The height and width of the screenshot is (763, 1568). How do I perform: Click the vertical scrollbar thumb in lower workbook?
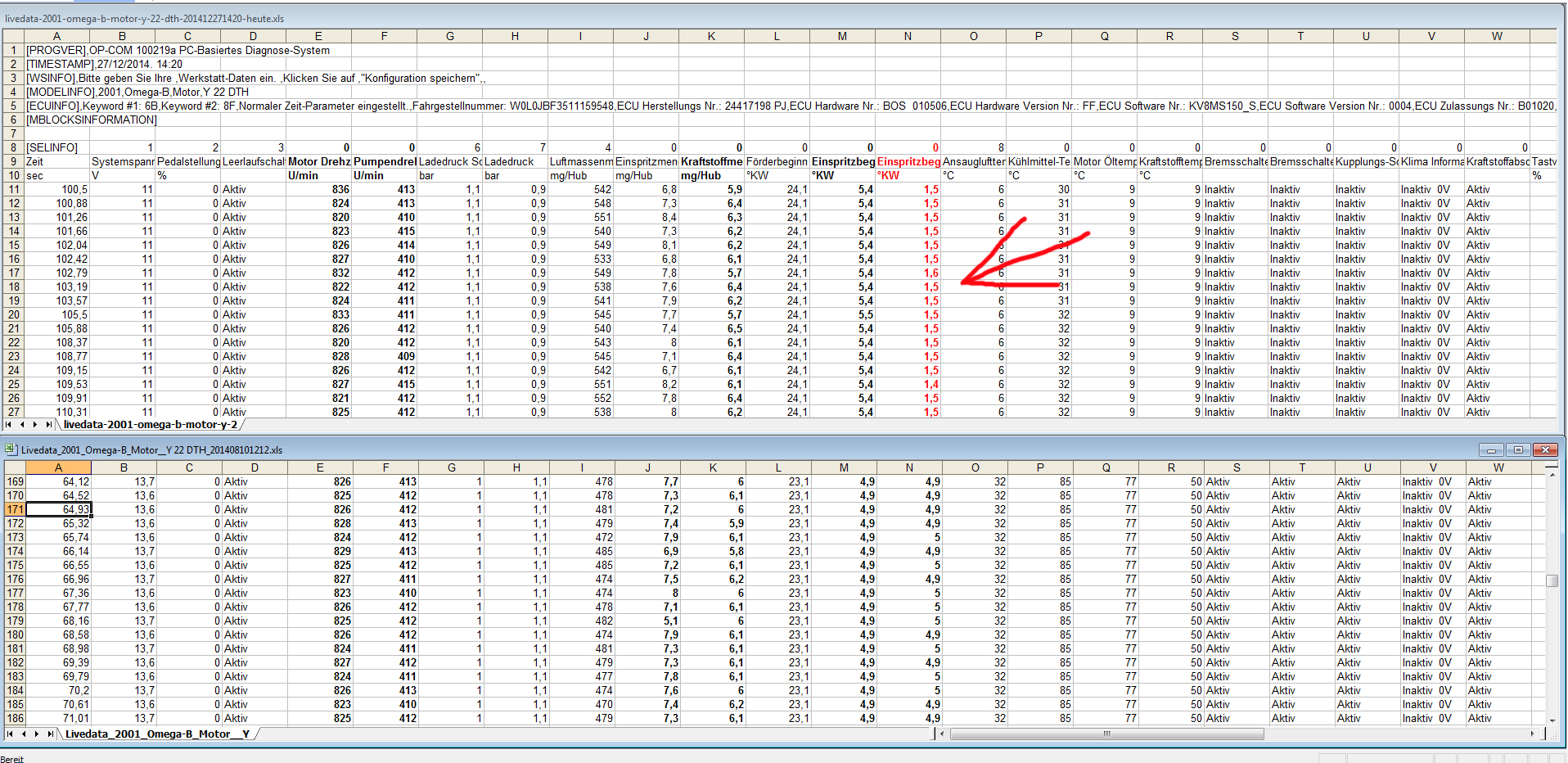tap(1552, 580)
